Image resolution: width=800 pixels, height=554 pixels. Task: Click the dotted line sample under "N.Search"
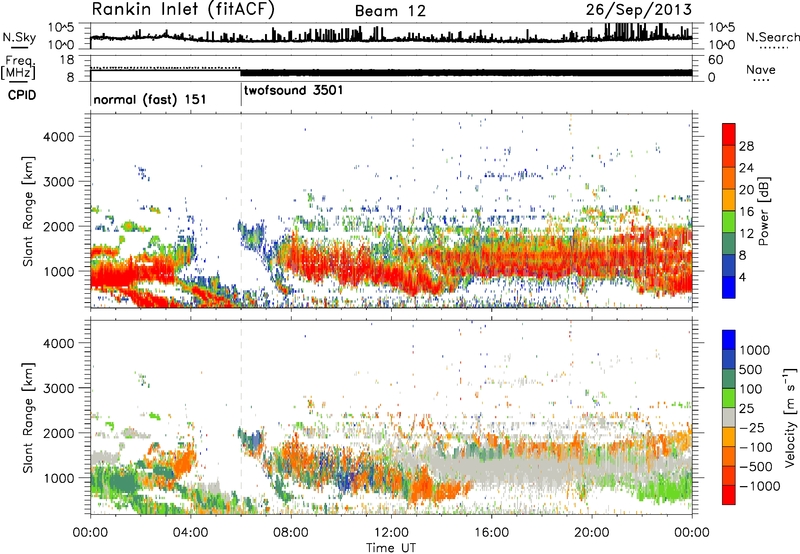[x=774, y=48]
